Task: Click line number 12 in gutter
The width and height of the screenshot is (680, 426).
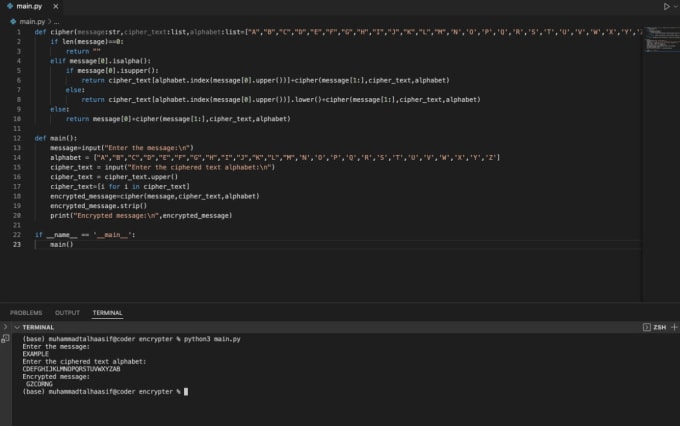Action: tap(16, 138)
